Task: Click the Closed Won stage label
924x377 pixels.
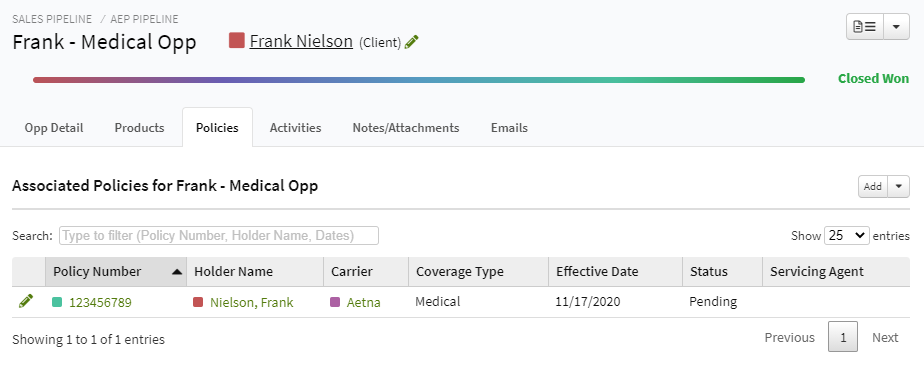Action: point(873,78)
